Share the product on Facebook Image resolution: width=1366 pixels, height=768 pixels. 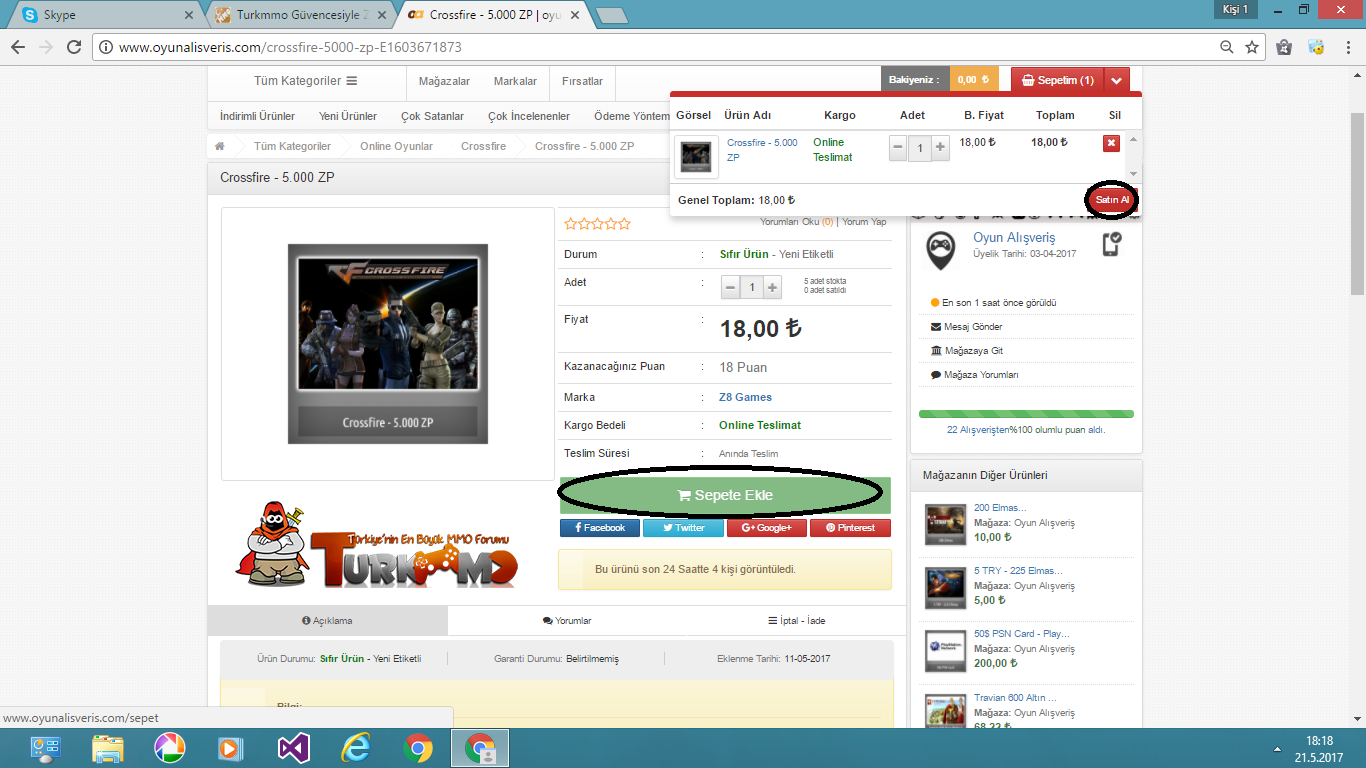(x=600, y=528)
